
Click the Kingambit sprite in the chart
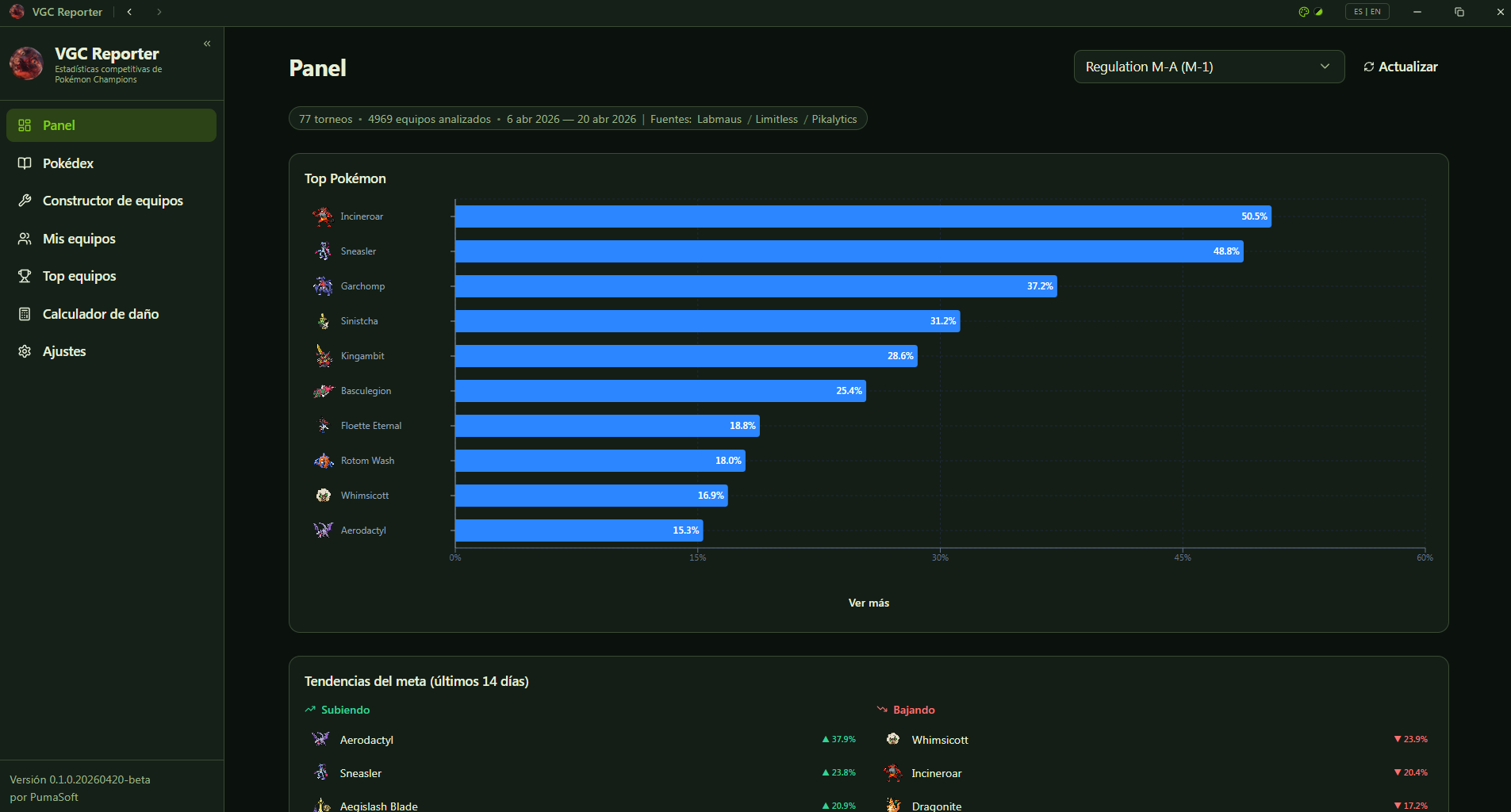(x=323, y=356)
